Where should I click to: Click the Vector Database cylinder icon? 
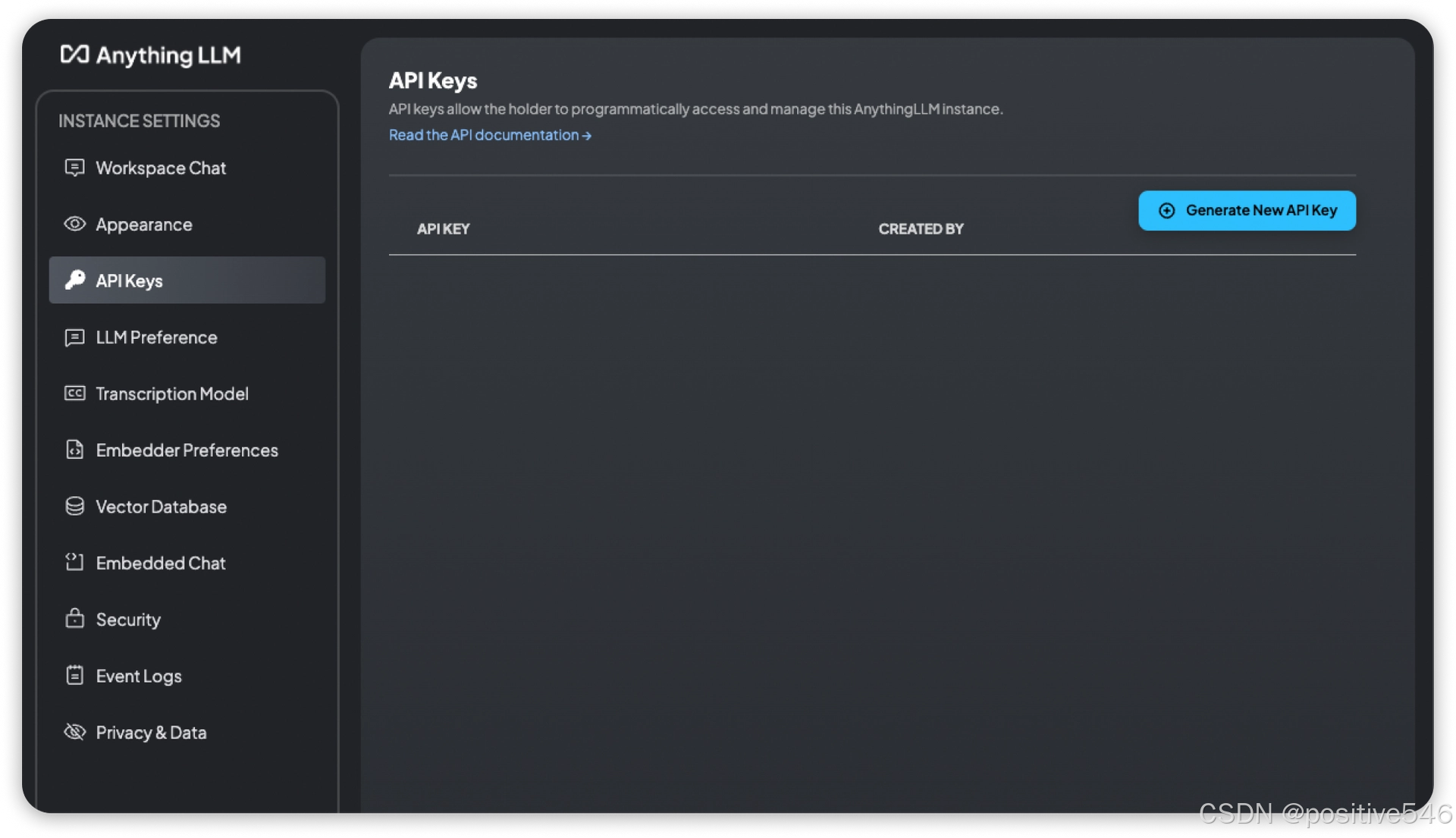(x=74, y=506)
